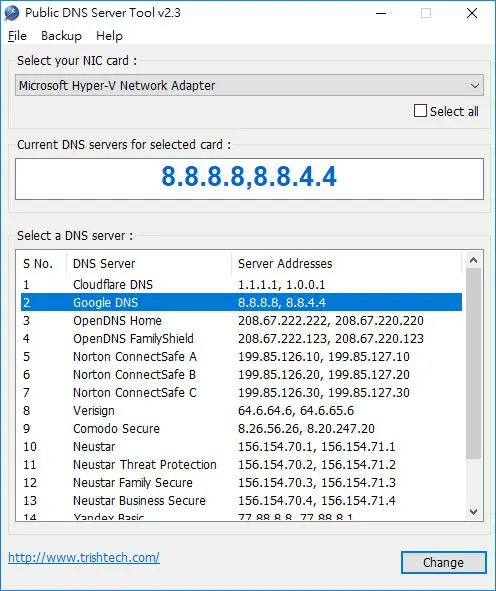
Task: Click address 8.26.56.26, 8.20.247.20
Action: [x=306, y=429]
